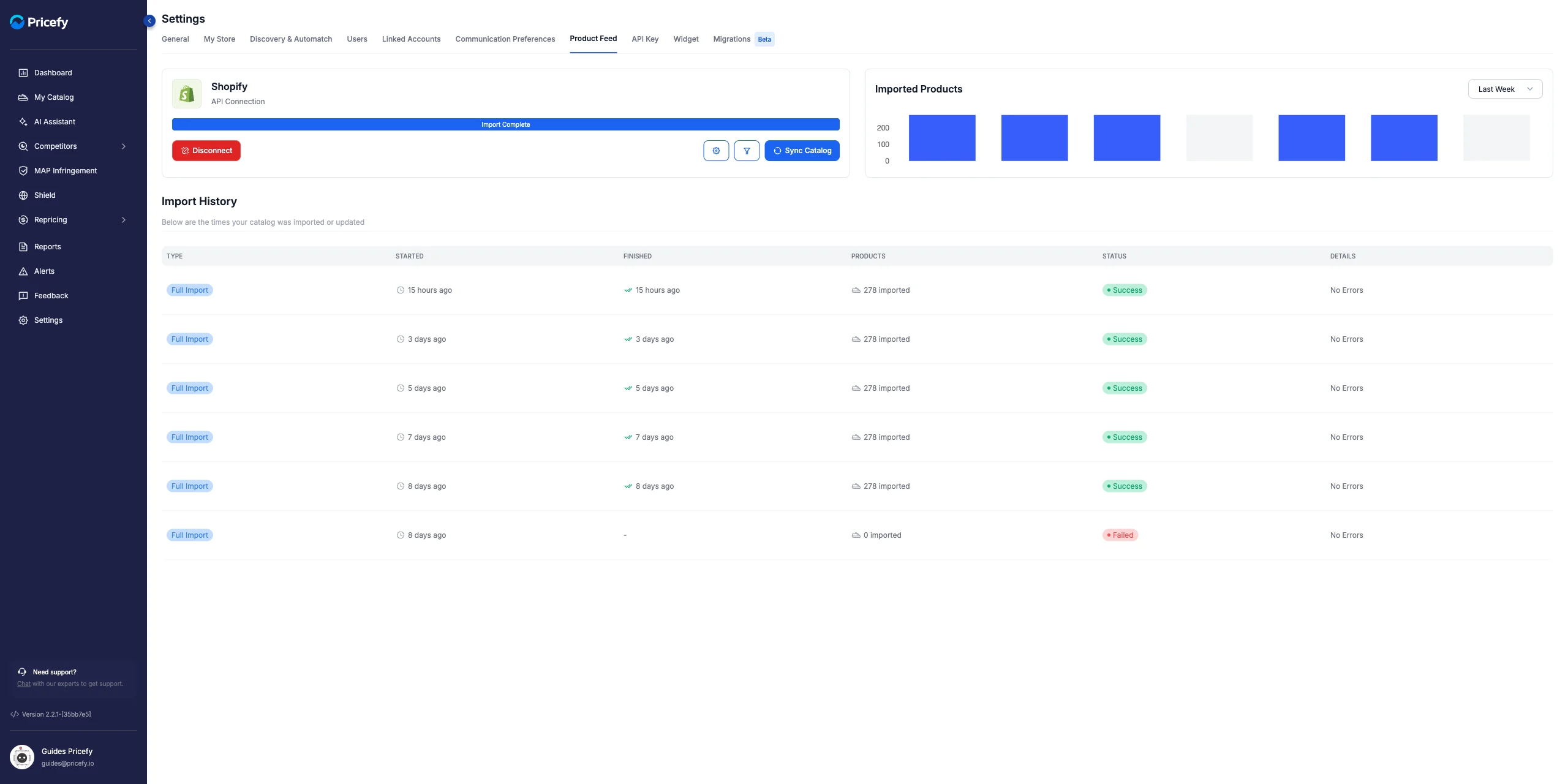Viewport: 1568px width, 784px height.
Task: Select the Product Feed tab
Action: pyautogui.click(x=593, y=39)
